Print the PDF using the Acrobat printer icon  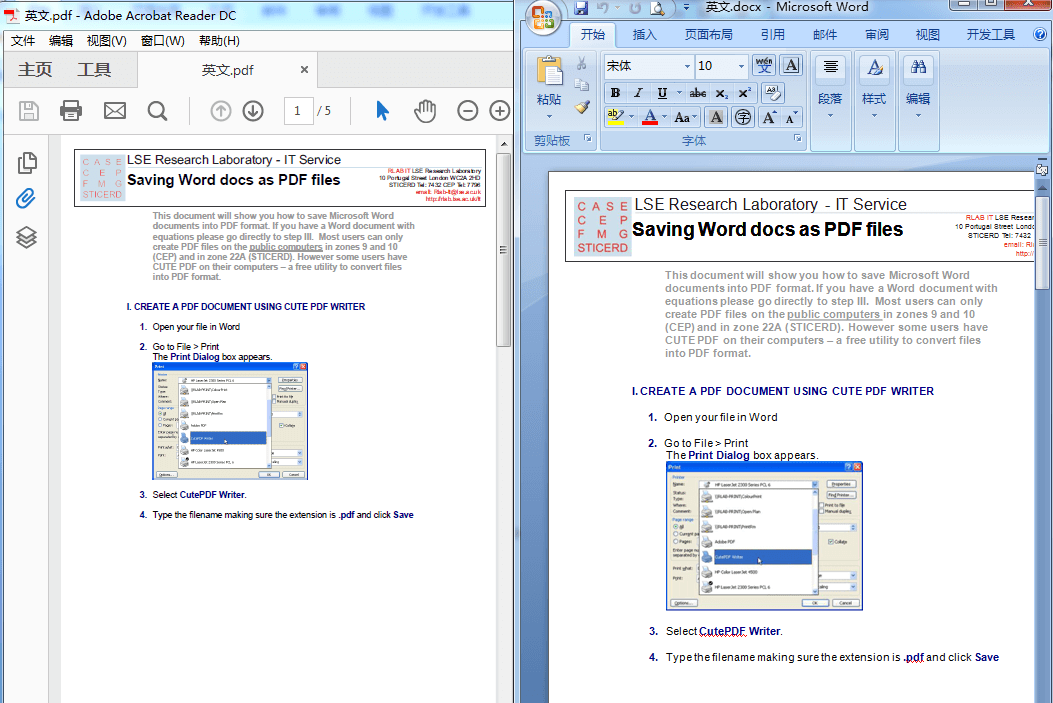tap(71, 111)
